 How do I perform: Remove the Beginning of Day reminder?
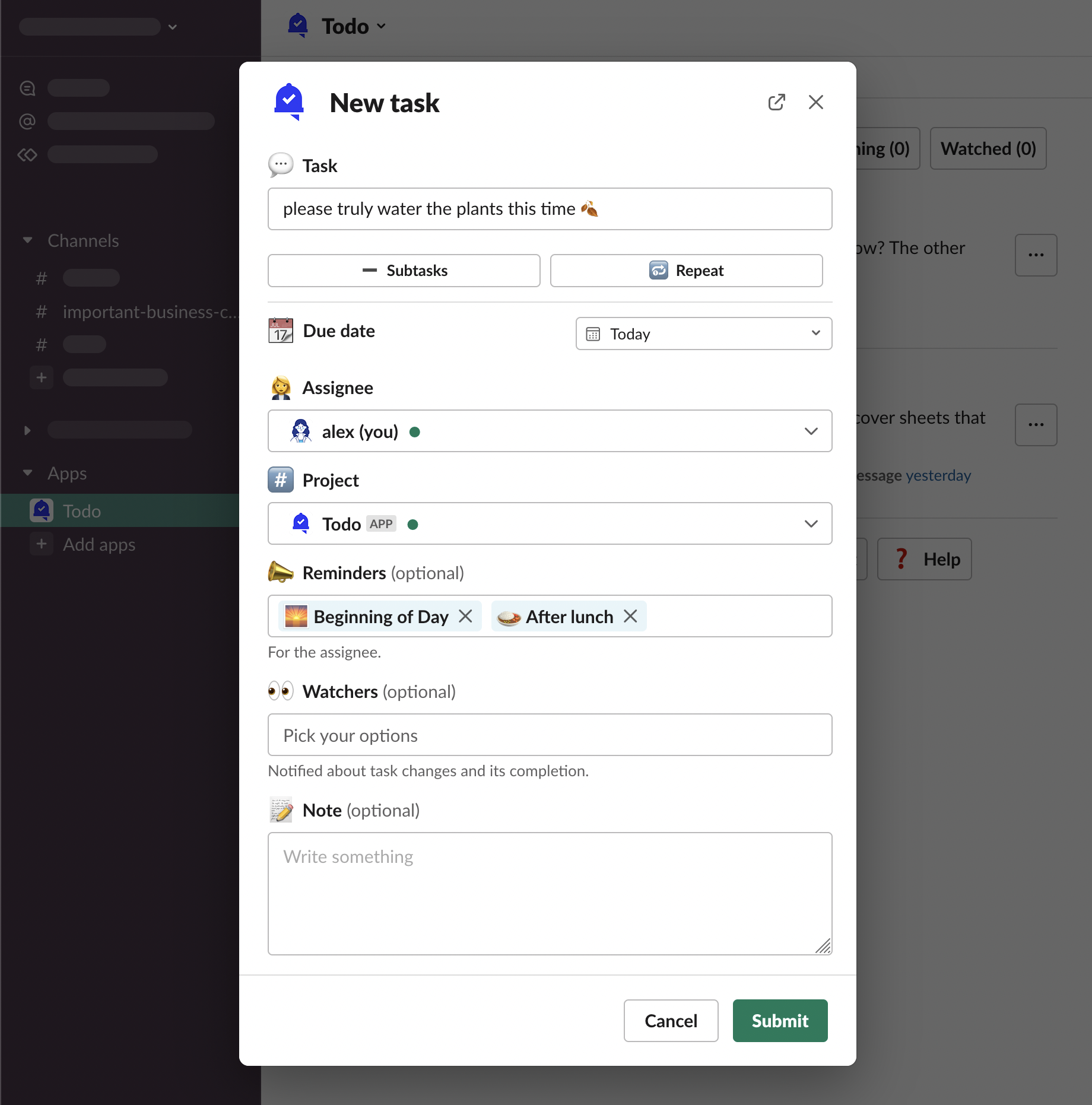pos(466,617)
